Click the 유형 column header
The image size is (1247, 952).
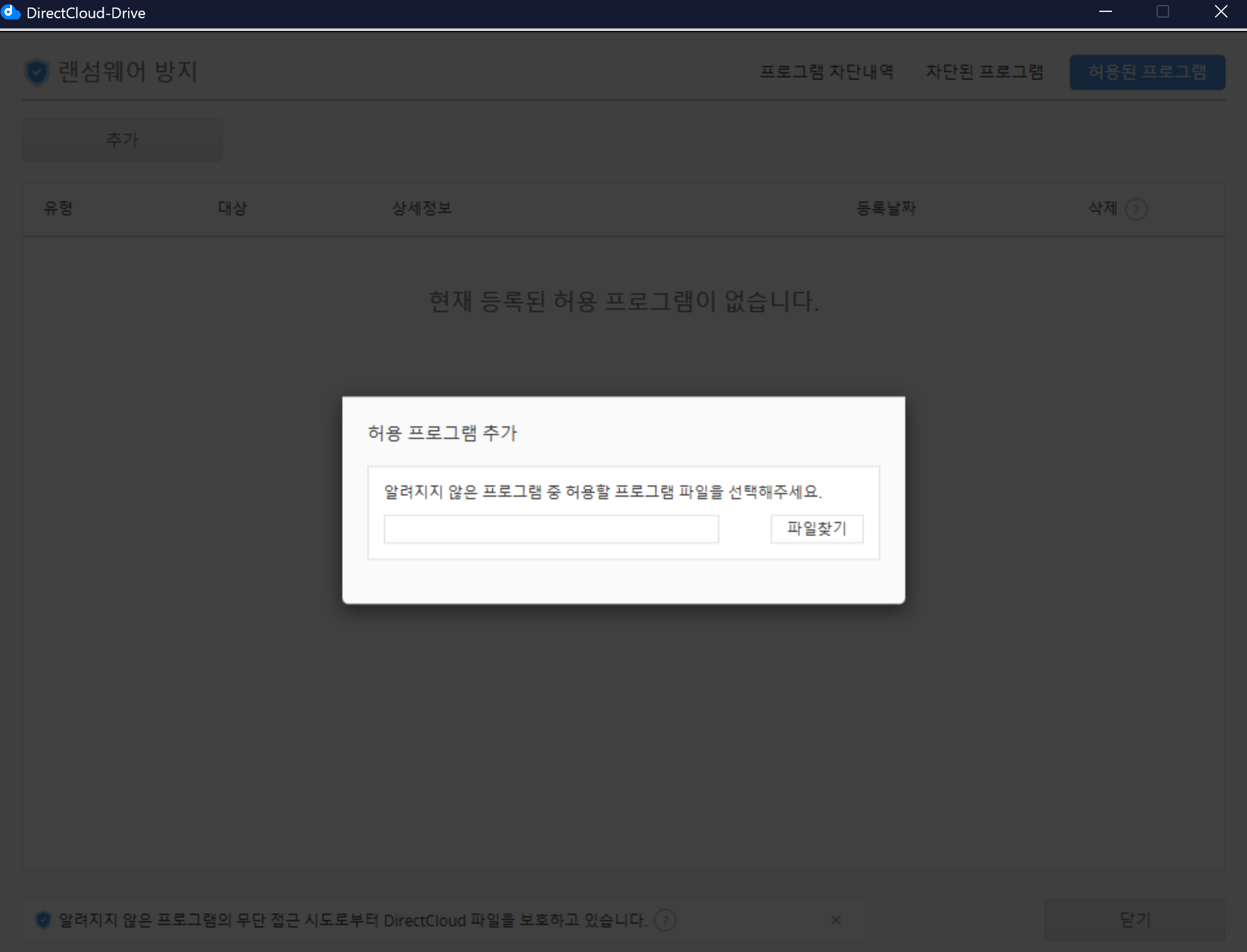point(58,208)
